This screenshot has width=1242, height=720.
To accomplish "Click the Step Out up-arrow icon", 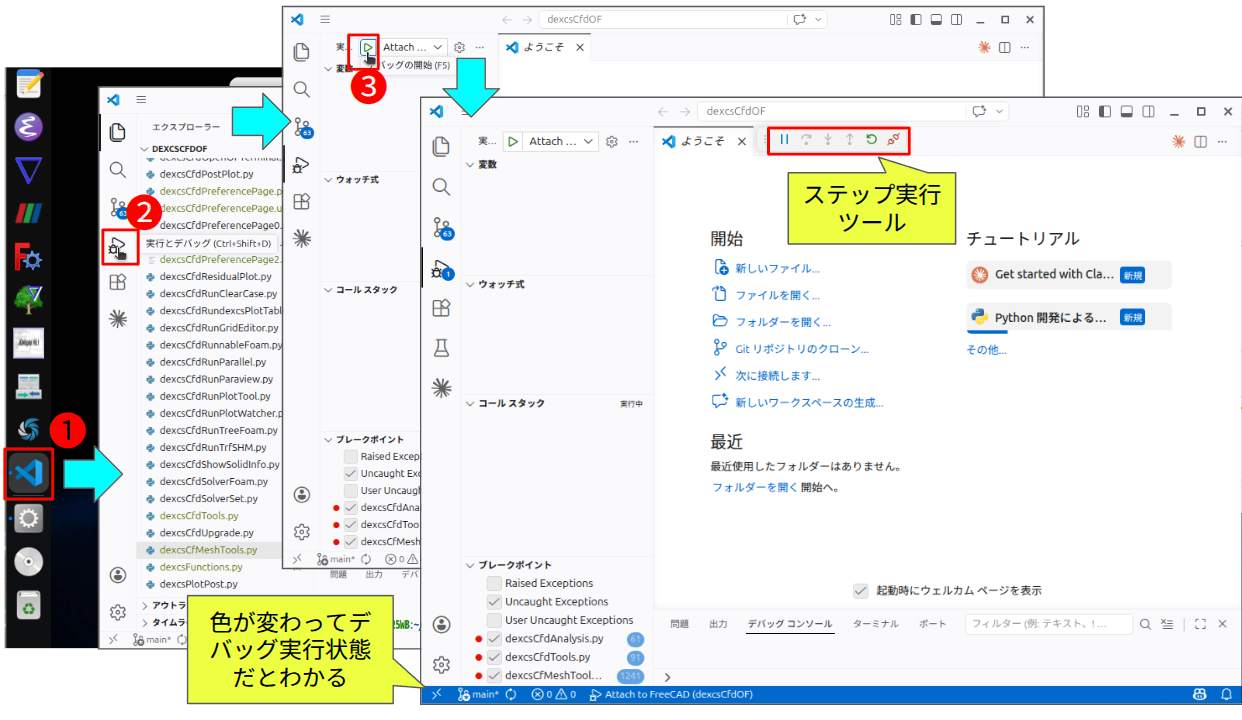I will [x=849, y=140].
